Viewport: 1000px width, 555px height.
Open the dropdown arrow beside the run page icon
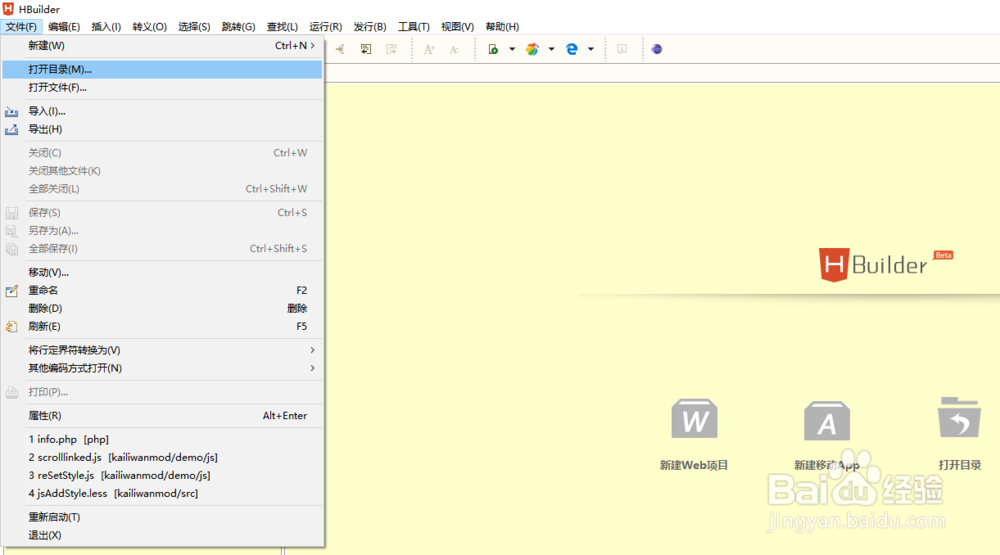pos(512,49)
